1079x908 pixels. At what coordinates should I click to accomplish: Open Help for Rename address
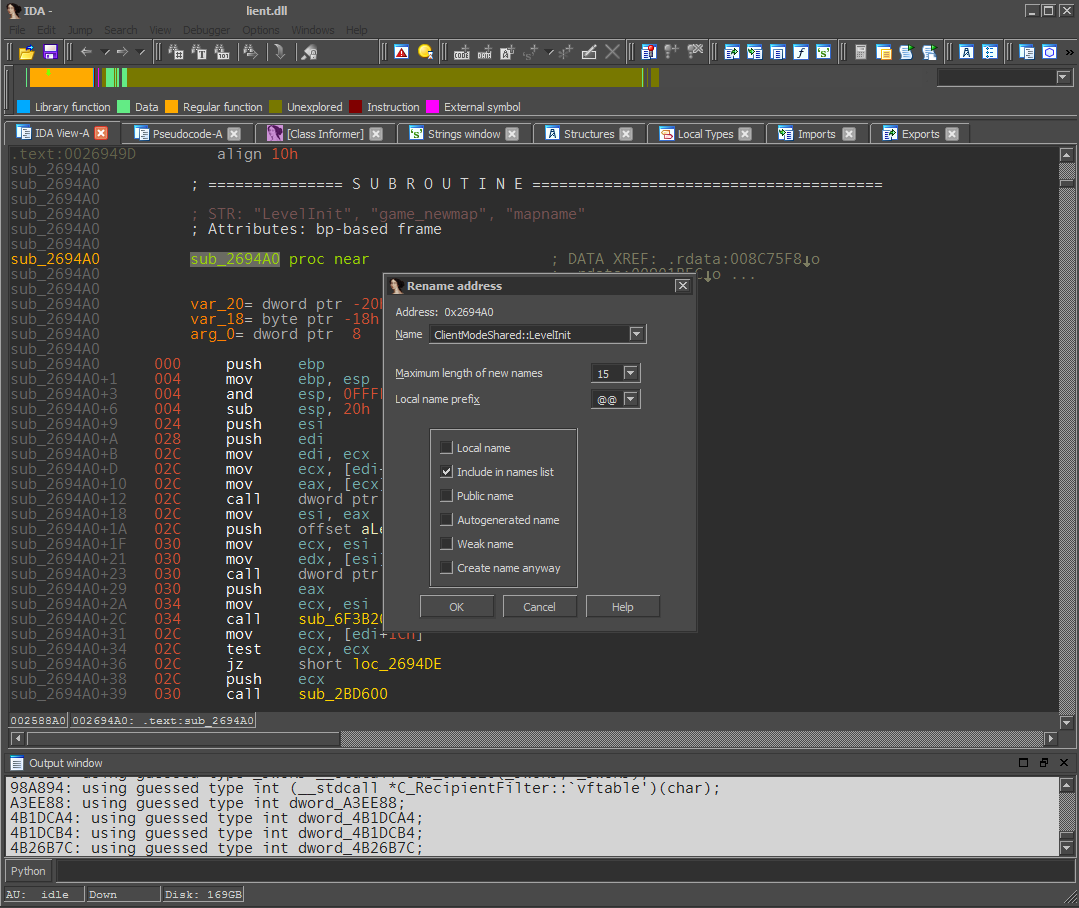coord(623,607)
